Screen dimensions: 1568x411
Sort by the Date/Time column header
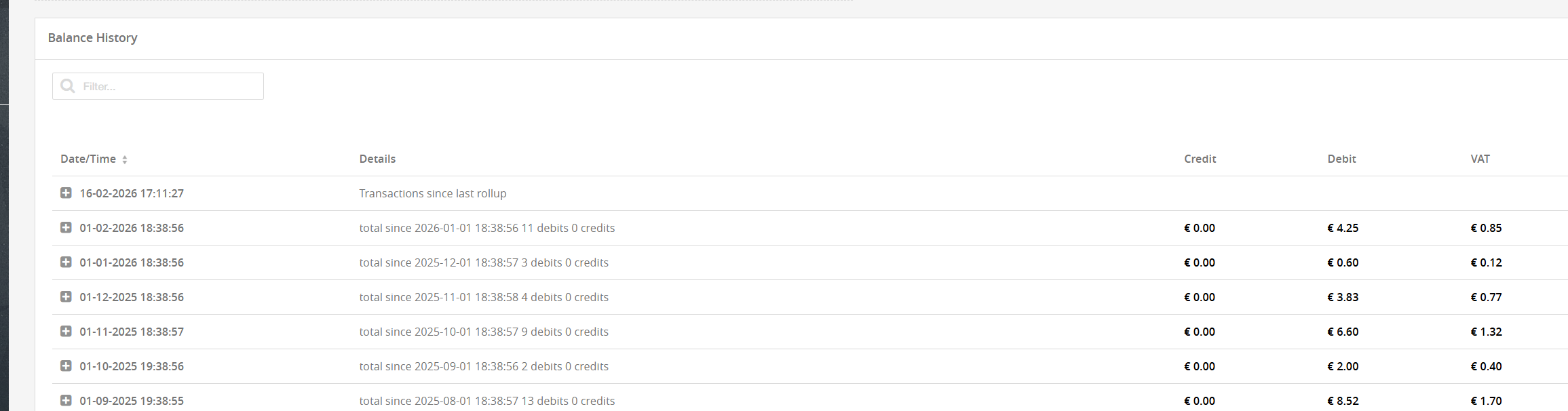88,159
